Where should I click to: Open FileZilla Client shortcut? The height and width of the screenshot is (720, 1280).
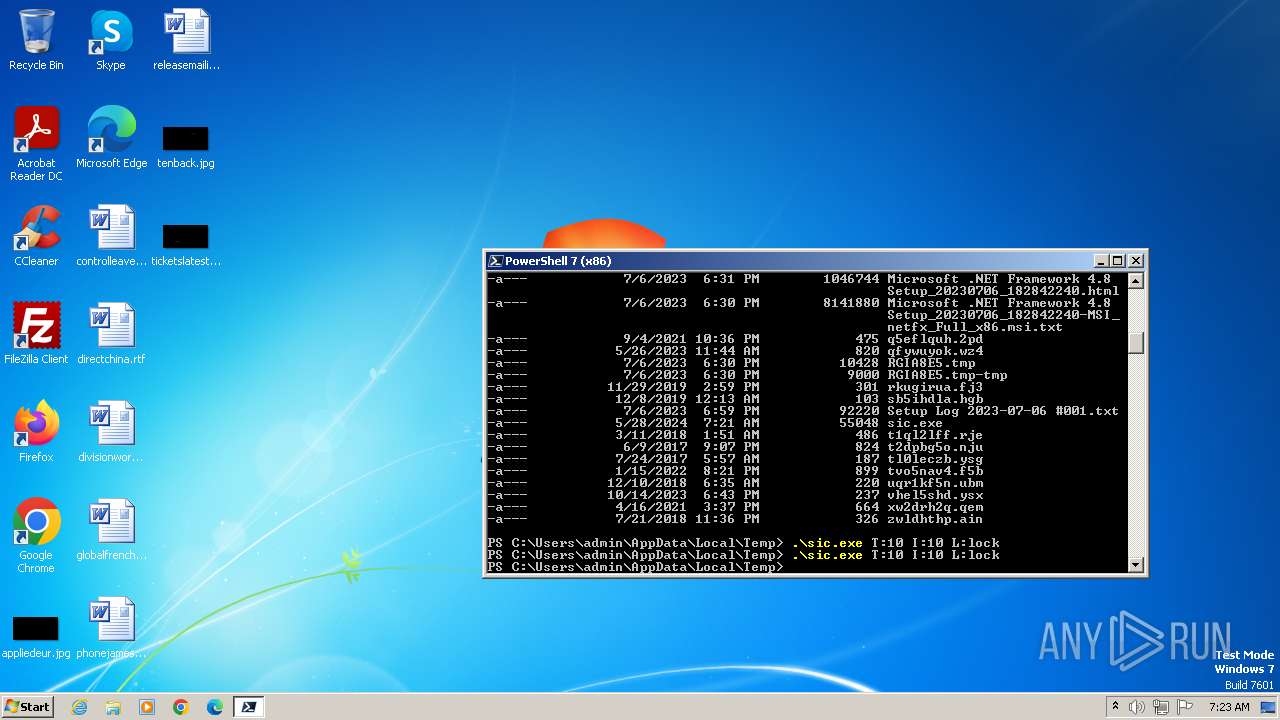pos(36,333)
